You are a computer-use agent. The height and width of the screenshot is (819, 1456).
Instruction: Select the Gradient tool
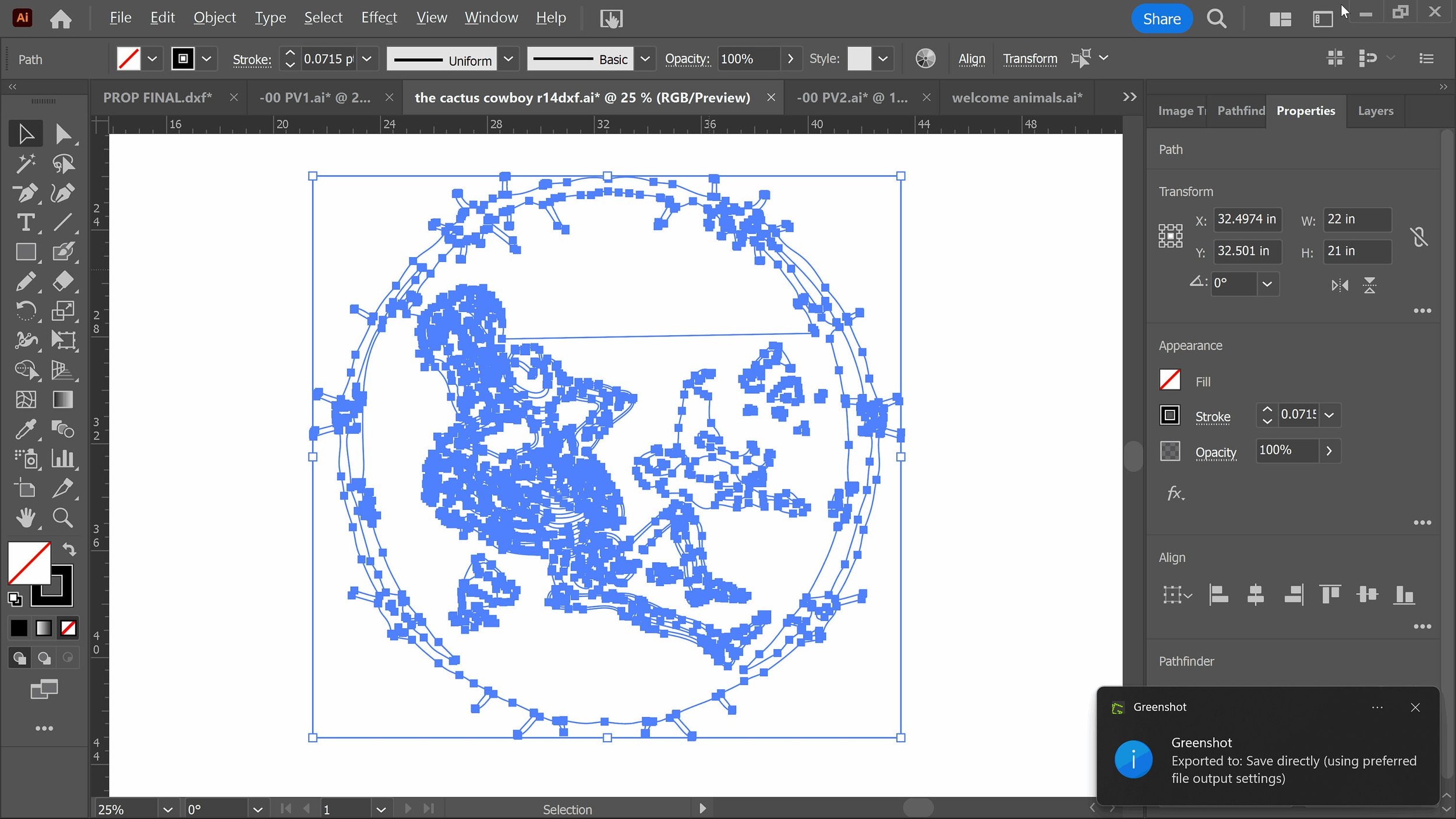63,400
